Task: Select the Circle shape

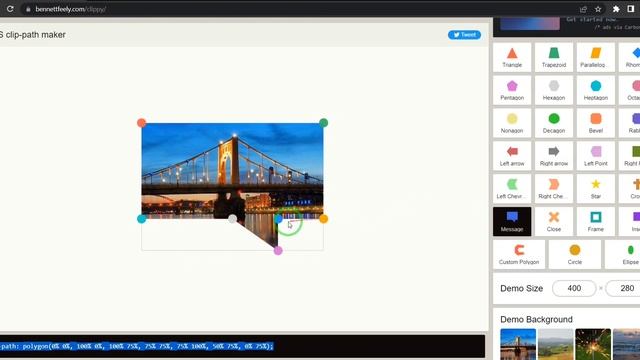Action: 575,254
